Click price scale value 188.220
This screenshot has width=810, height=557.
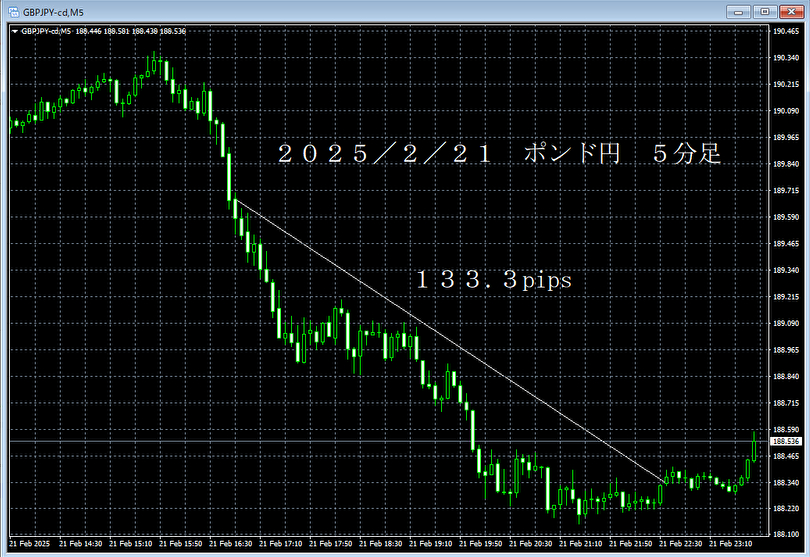[x=786, y=509]
